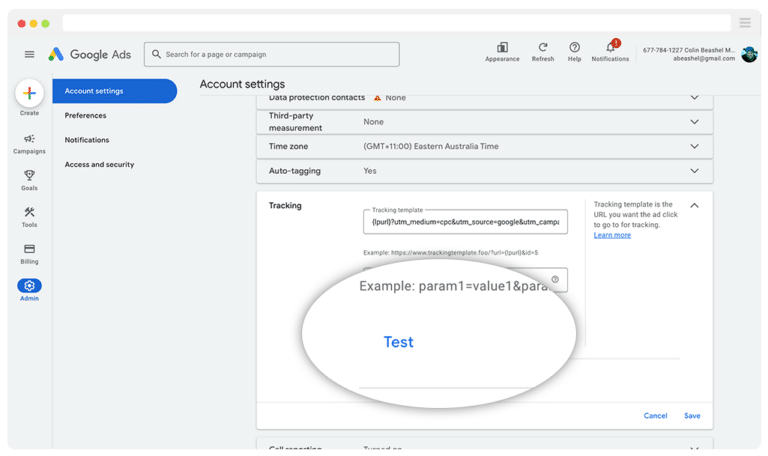Select the Admin gear icon
The width and height of the screenshot is (768, 456).
[29, 286]
